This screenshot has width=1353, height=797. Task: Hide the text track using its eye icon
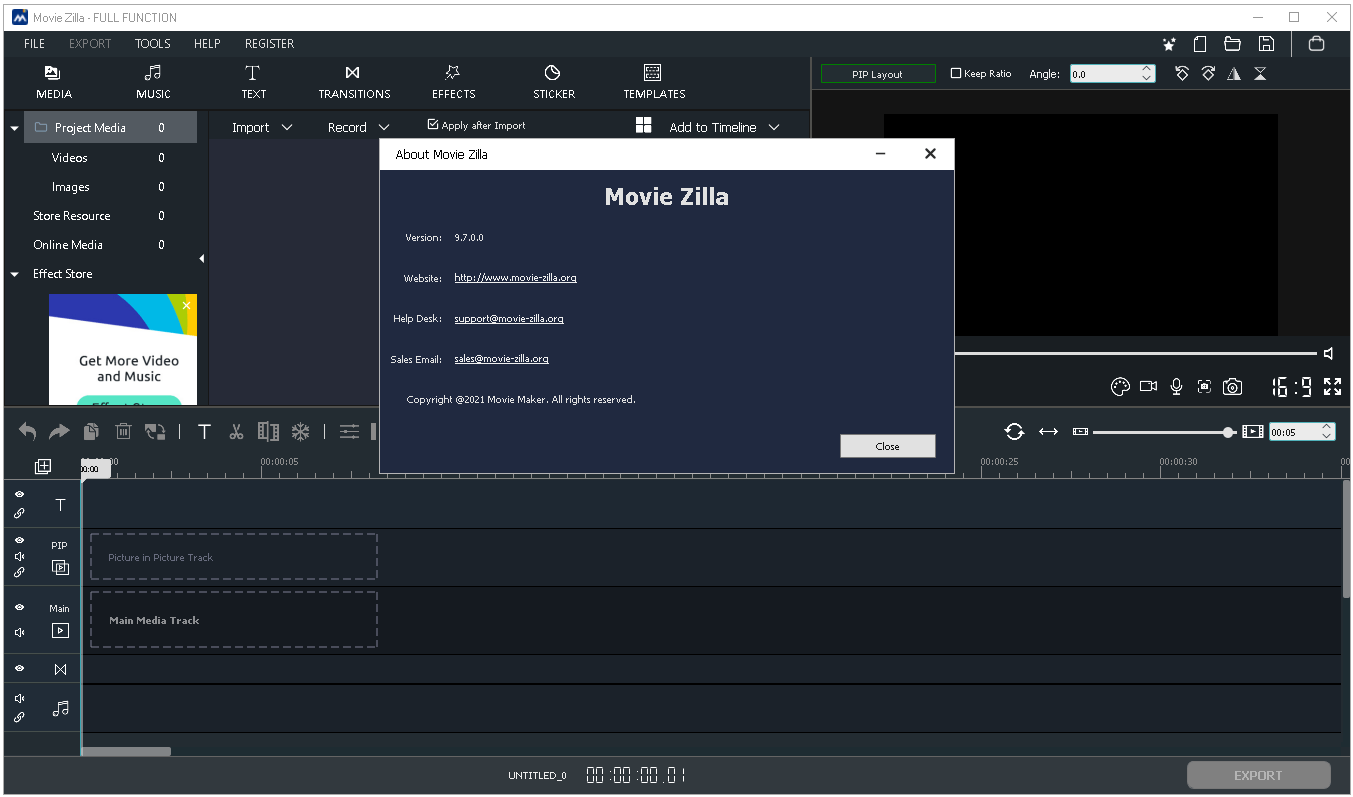click(19, 494)
